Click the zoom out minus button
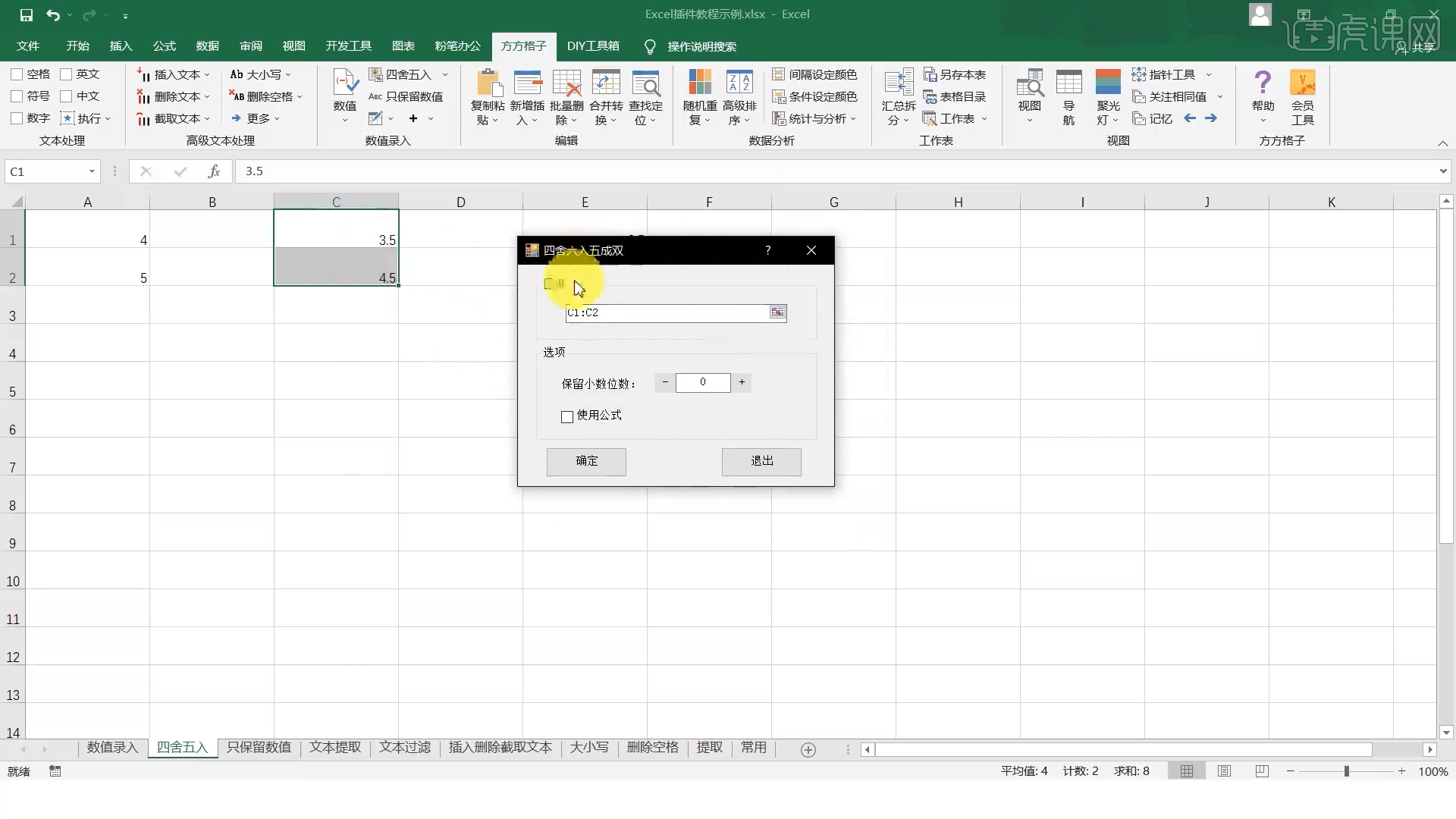 click(1291, 771)
